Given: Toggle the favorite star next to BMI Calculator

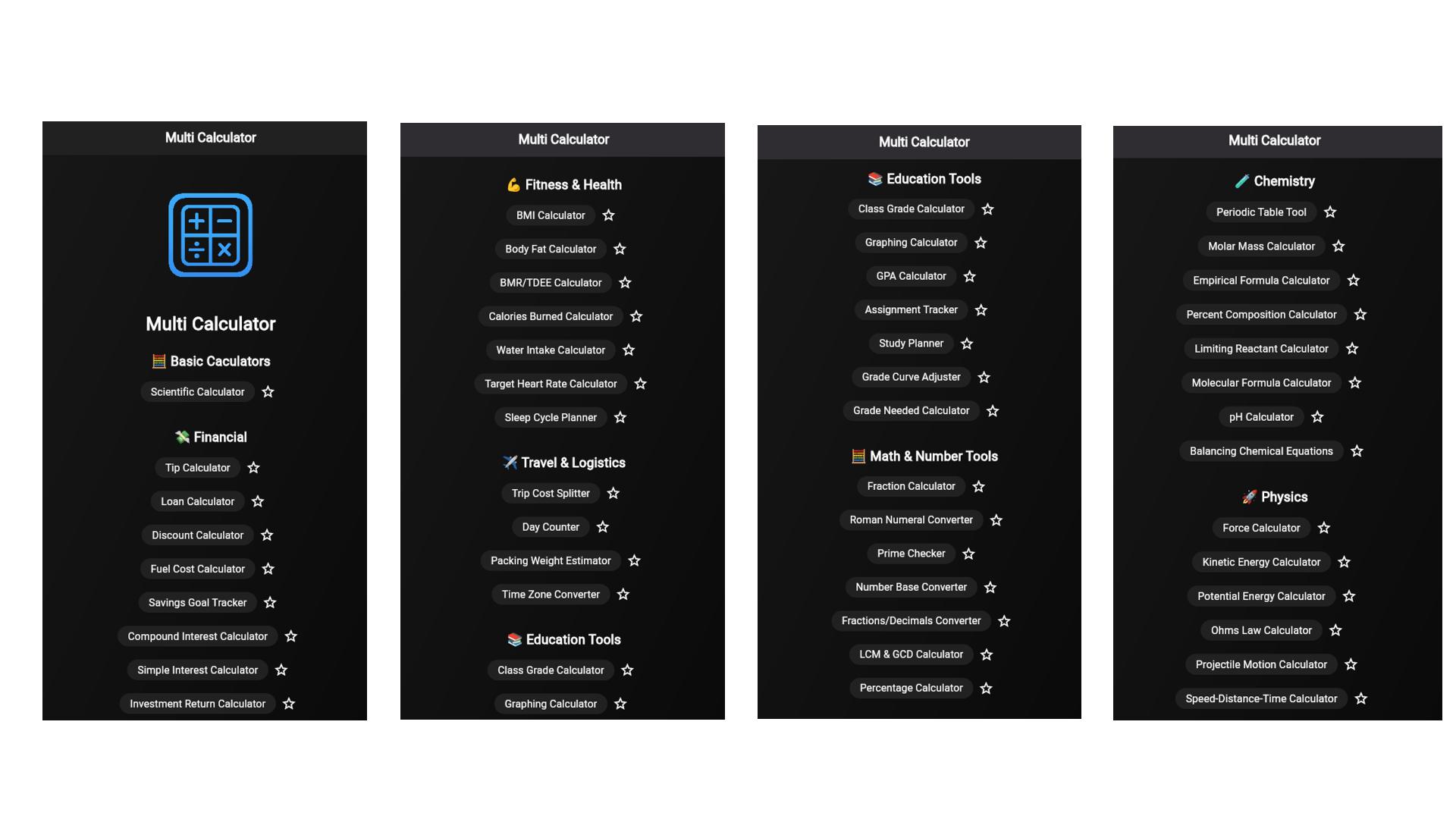Looking at the screenshot, I should [x=608, y=215].
